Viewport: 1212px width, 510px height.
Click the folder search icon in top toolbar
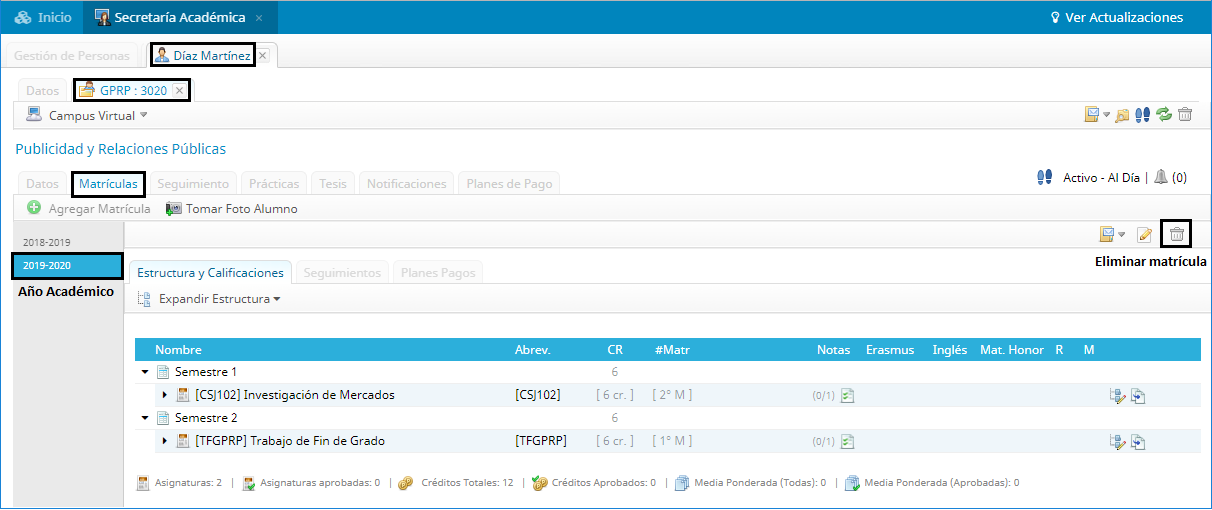[x=1122, y=115]
